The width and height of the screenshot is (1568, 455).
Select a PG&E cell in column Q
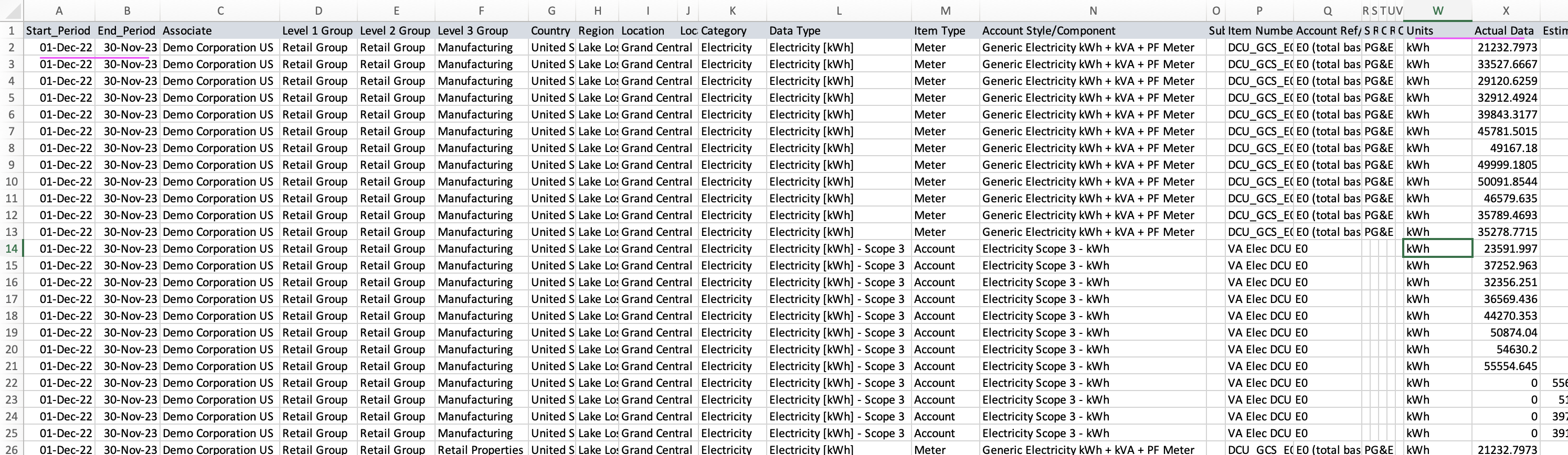pyautogui.click(x=1378, y=47)
